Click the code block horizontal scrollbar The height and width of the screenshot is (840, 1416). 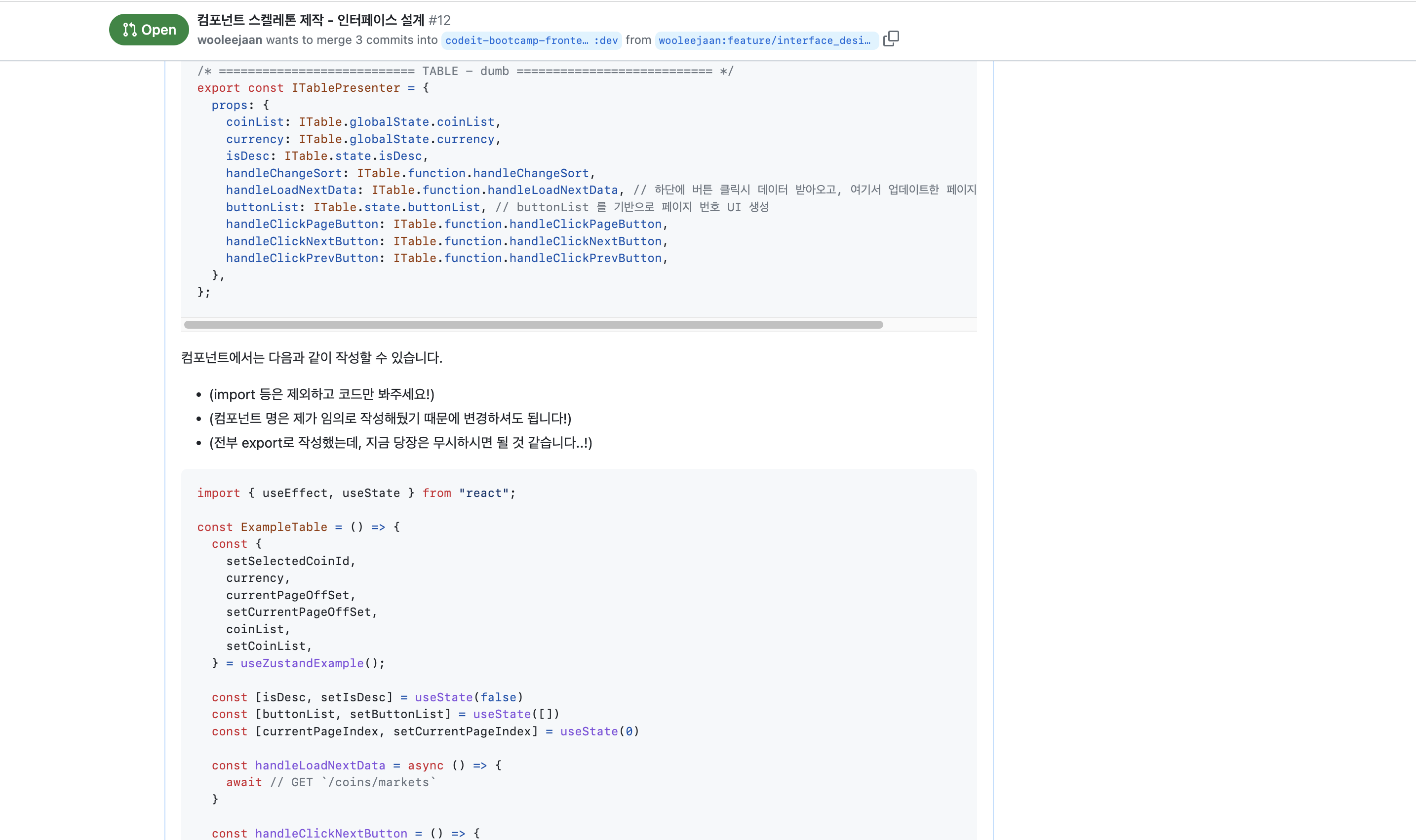533,325
